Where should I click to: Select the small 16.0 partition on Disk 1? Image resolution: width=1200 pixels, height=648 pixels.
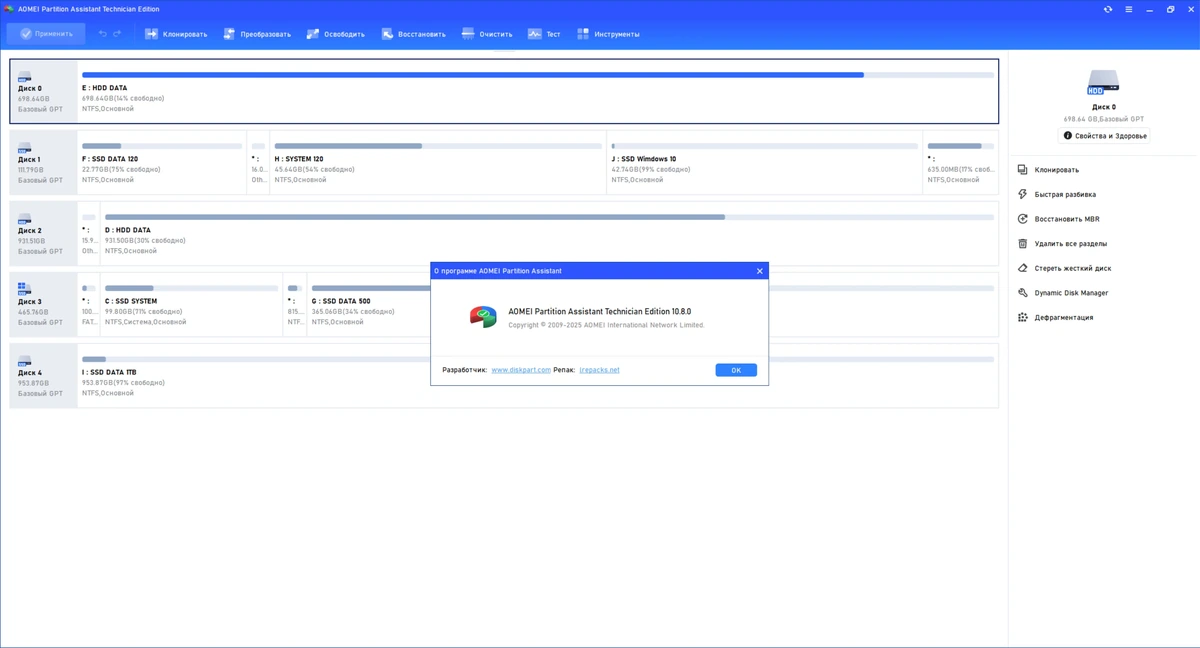258,162
